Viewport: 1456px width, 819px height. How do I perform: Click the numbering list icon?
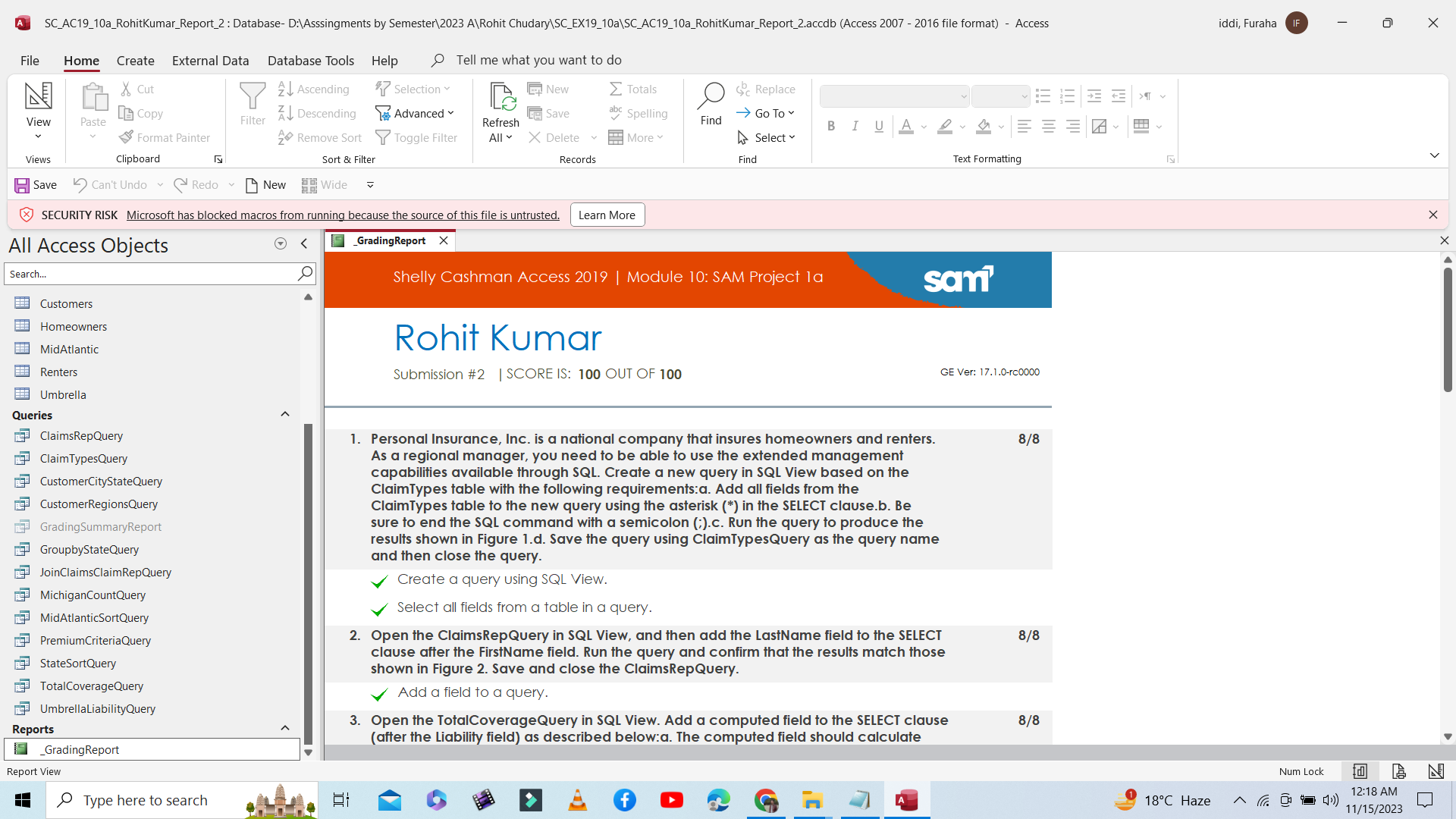[1068, 96]
